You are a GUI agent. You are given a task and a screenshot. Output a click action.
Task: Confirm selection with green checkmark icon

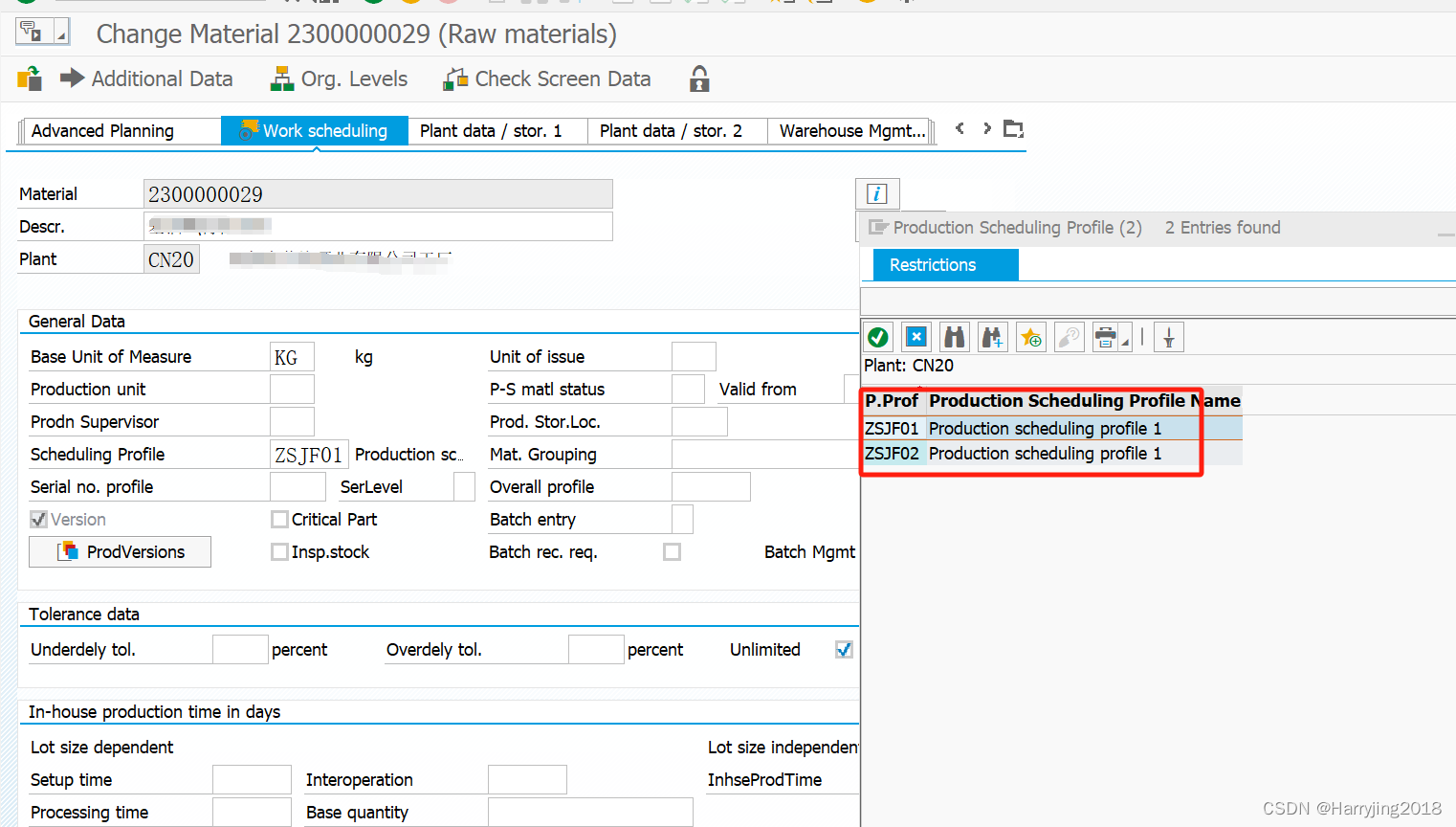coord(878,337)
